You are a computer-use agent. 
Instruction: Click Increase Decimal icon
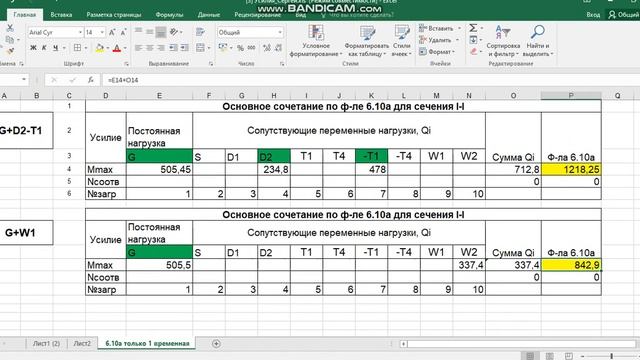[267, 48]
